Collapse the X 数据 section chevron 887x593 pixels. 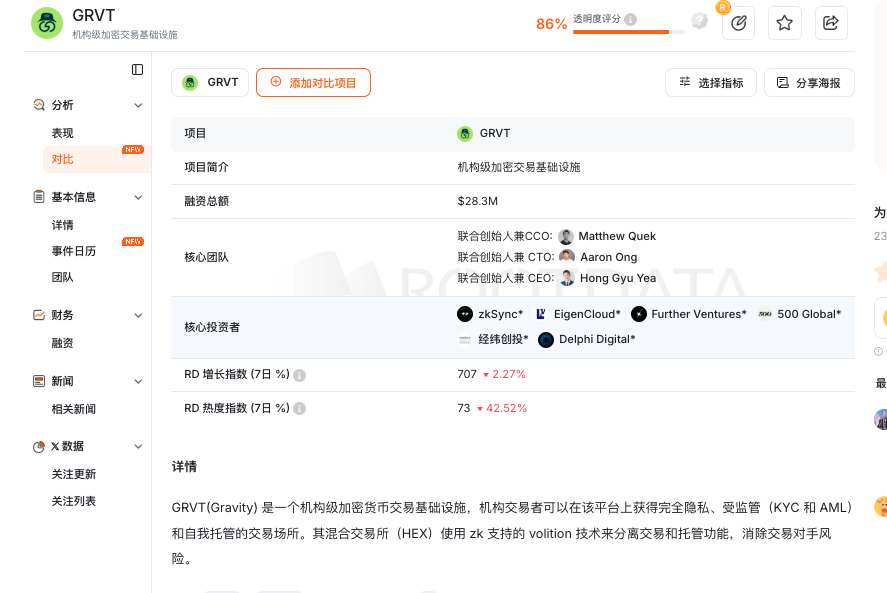(138, 446)
